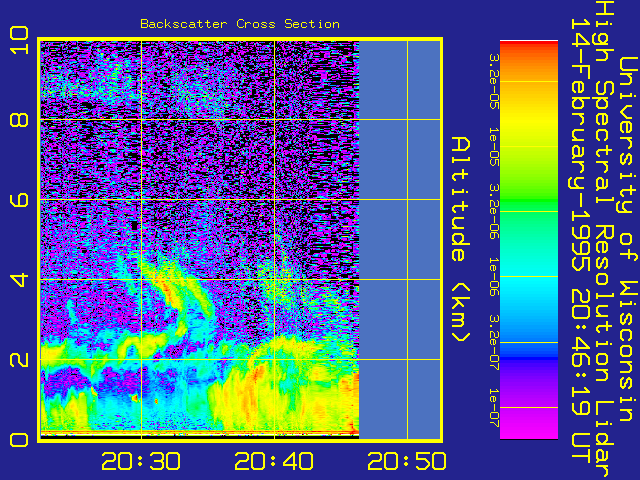Click the 'Altitude (km)' axis label
Screen dimensions: 640x480
pos(461,240)
